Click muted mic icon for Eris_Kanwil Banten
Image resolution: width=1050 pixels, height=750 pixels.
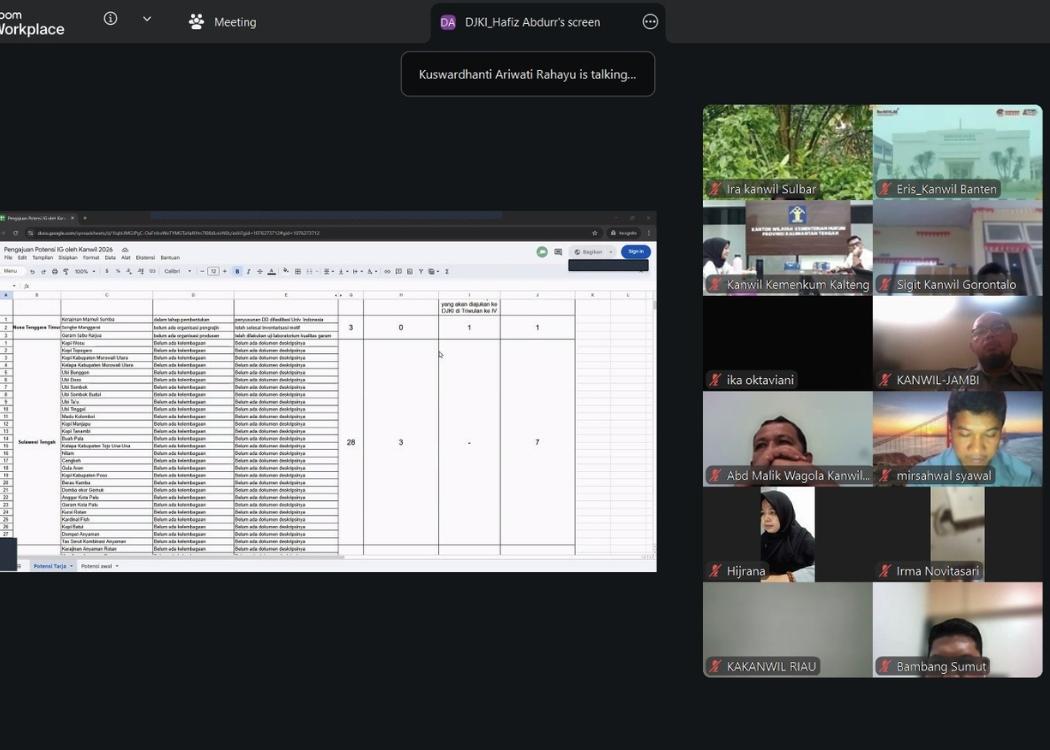(x=885, y=190)
